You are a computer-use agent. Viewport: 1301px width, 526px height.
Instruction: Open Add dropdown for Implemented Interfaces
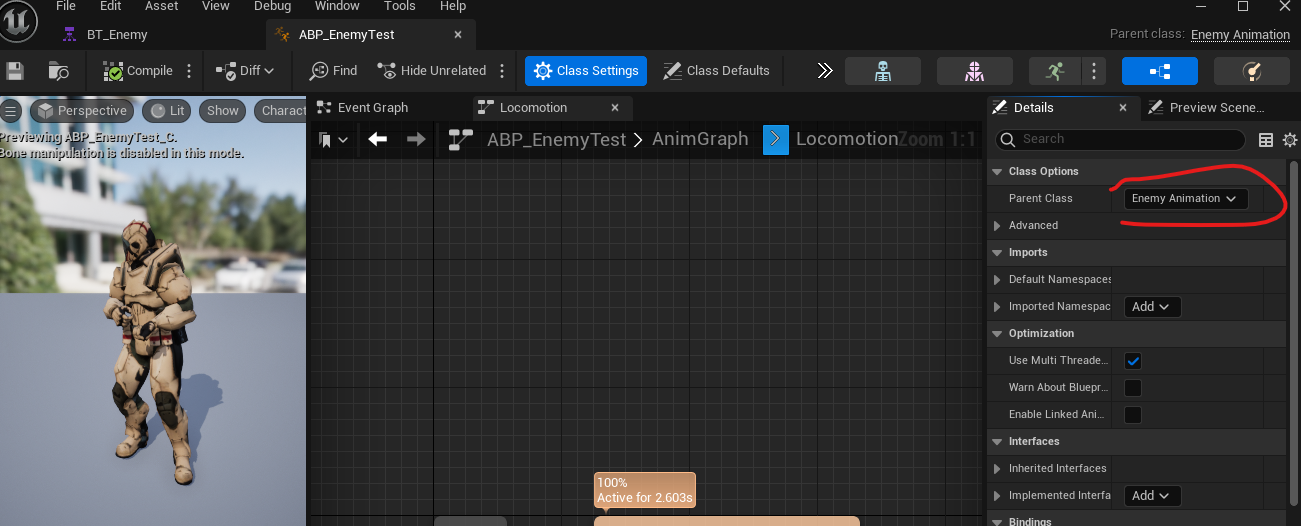point(1152,496)
